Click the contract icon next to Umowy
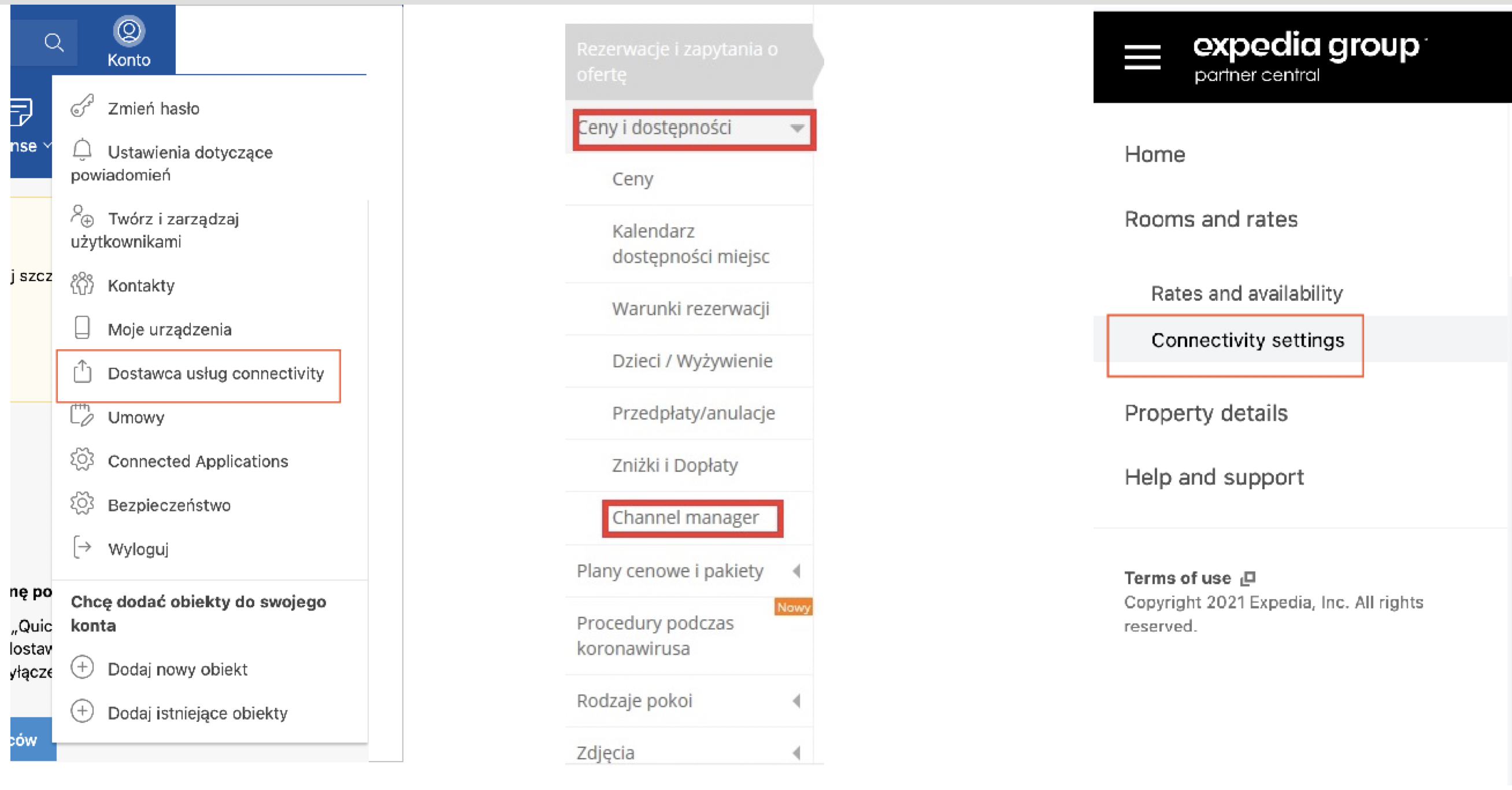1512x790 pixels. 82,415
